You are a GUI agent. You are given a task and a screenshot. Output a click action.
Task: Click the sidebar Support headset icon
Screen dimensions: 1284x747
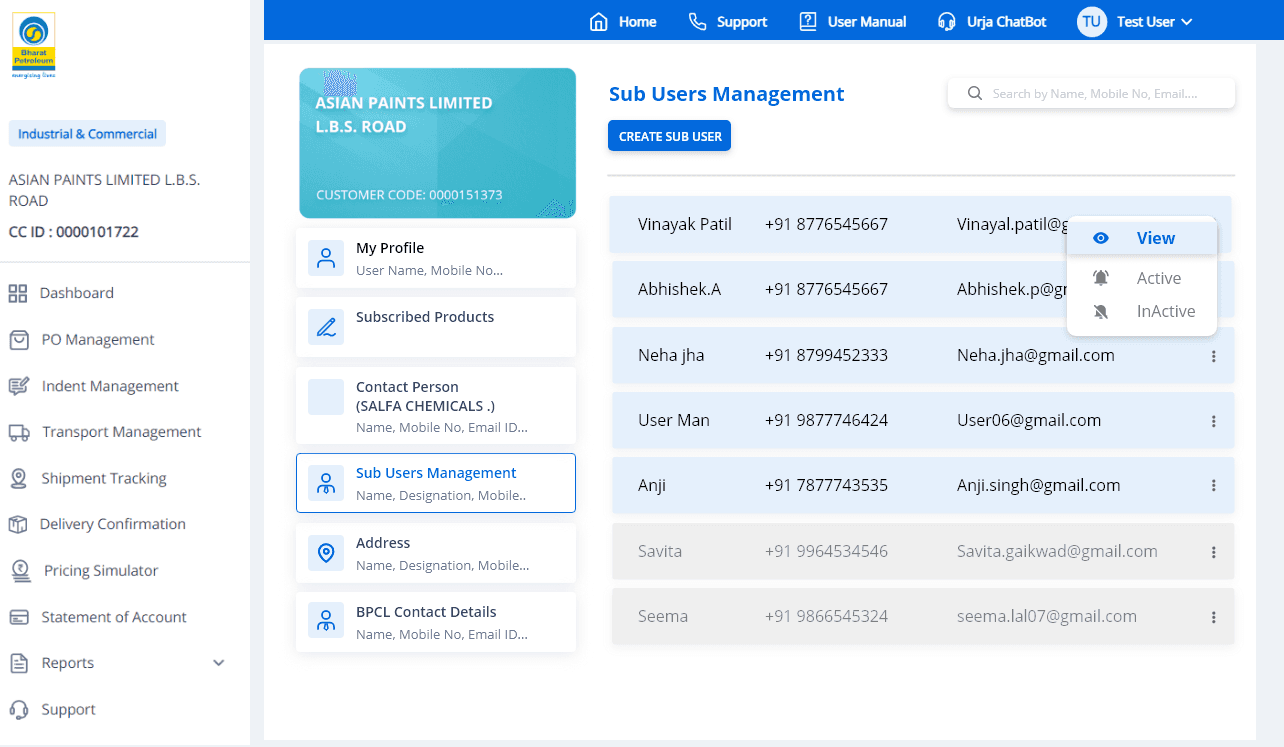click(18, 710)
